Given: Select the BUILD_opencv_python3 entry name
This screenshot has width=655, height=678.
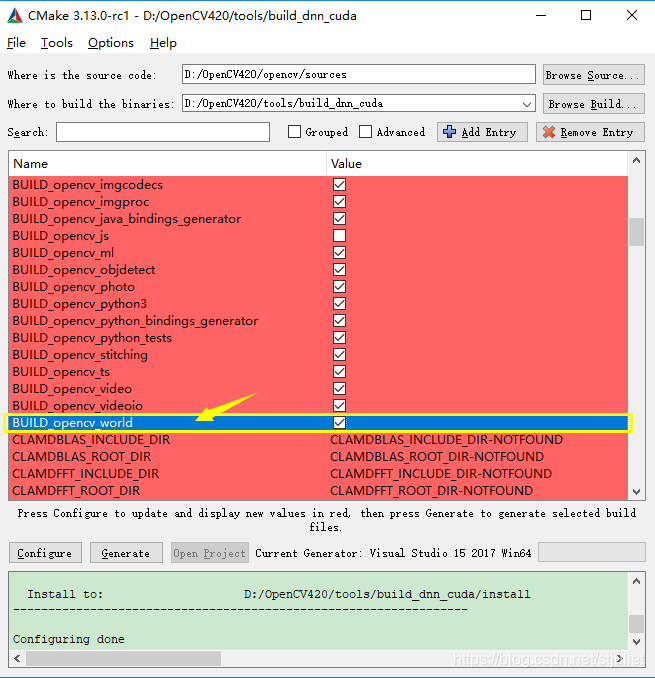Looking at the screenshot, I should [80, 304].
